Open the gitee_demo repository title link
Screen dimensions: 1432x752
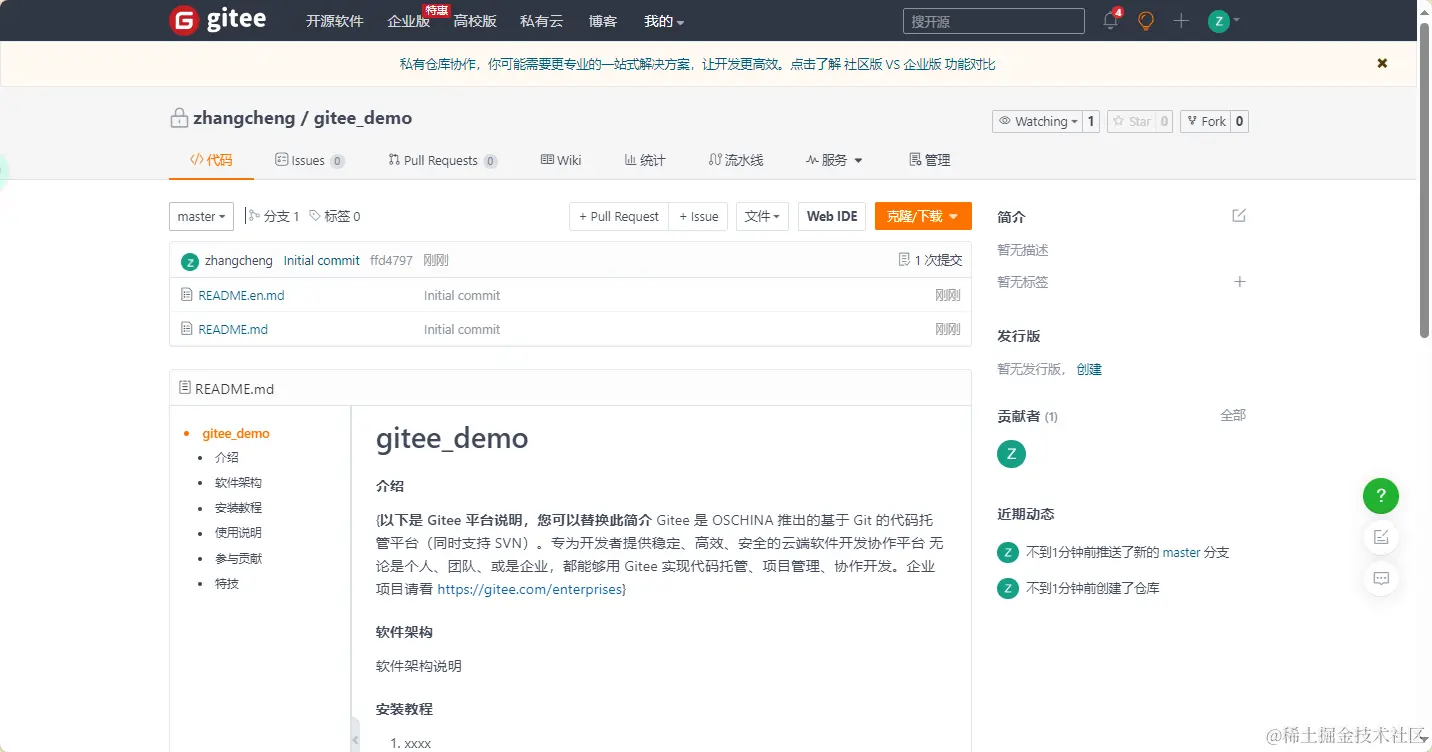[363, 118]
